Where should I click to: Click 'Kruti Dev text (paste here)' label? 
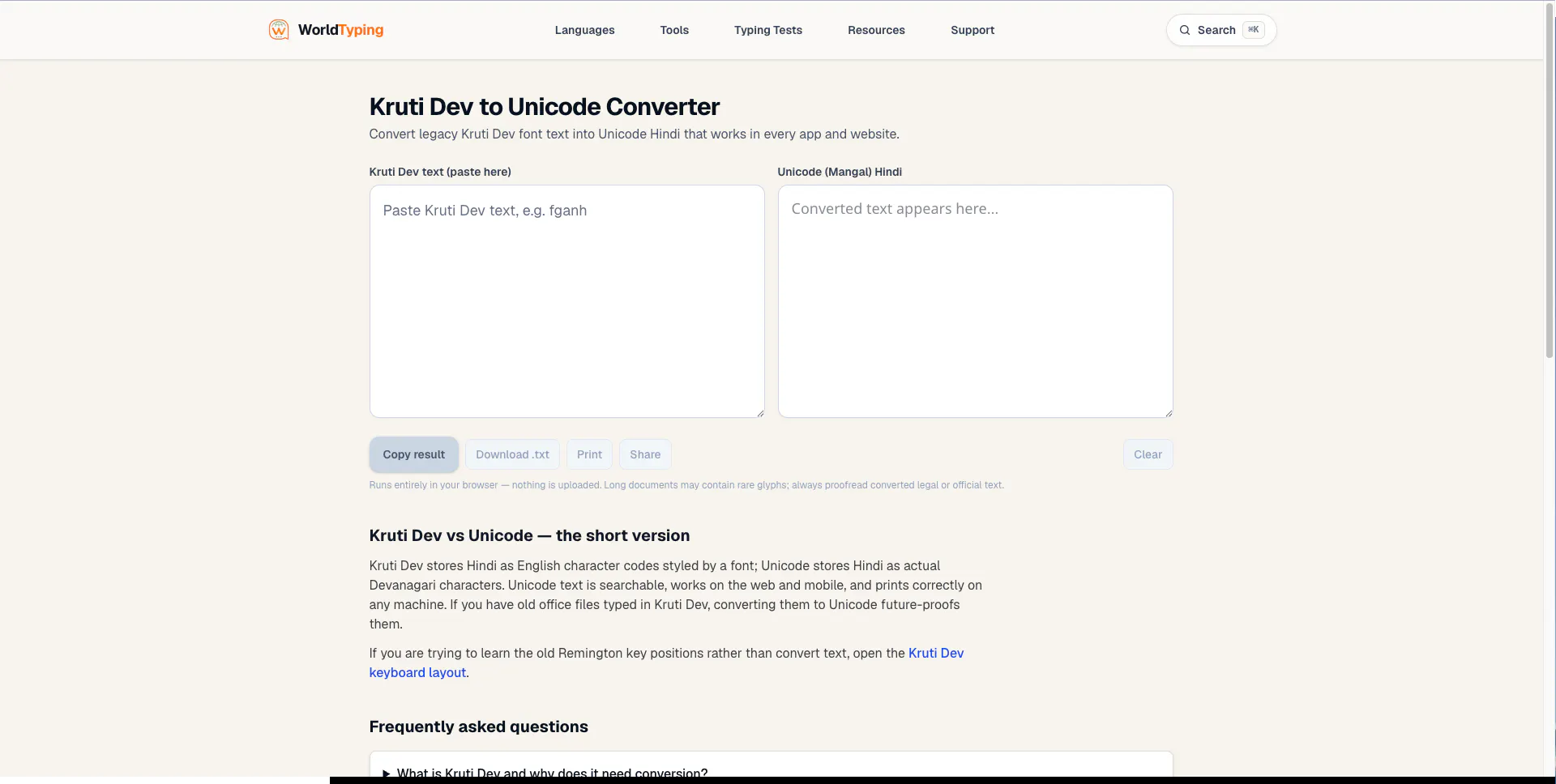pyautogui.click(x=440, y=172)
